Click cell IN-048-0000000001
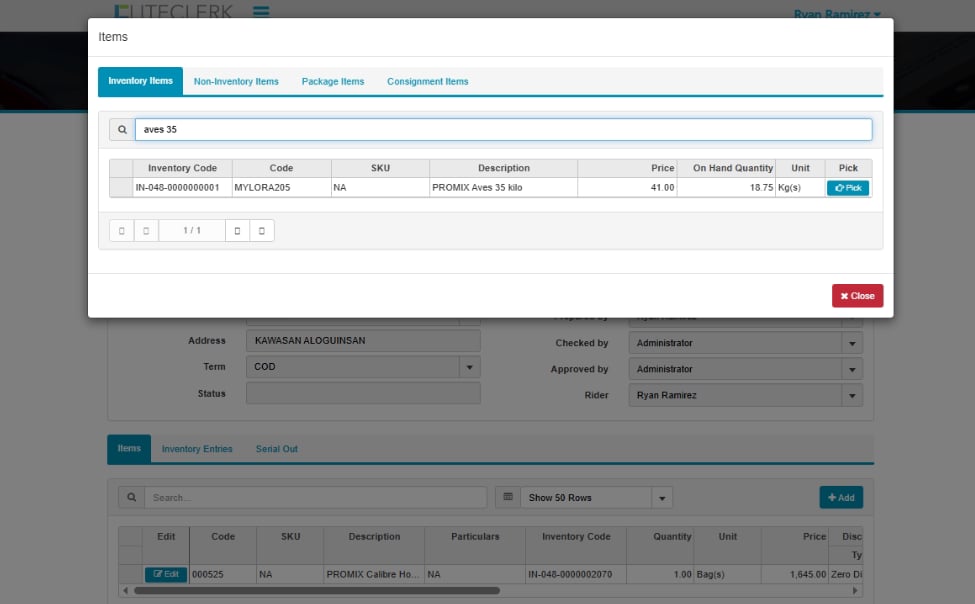This screenshot has width=975, height=604. pos(182,188)
